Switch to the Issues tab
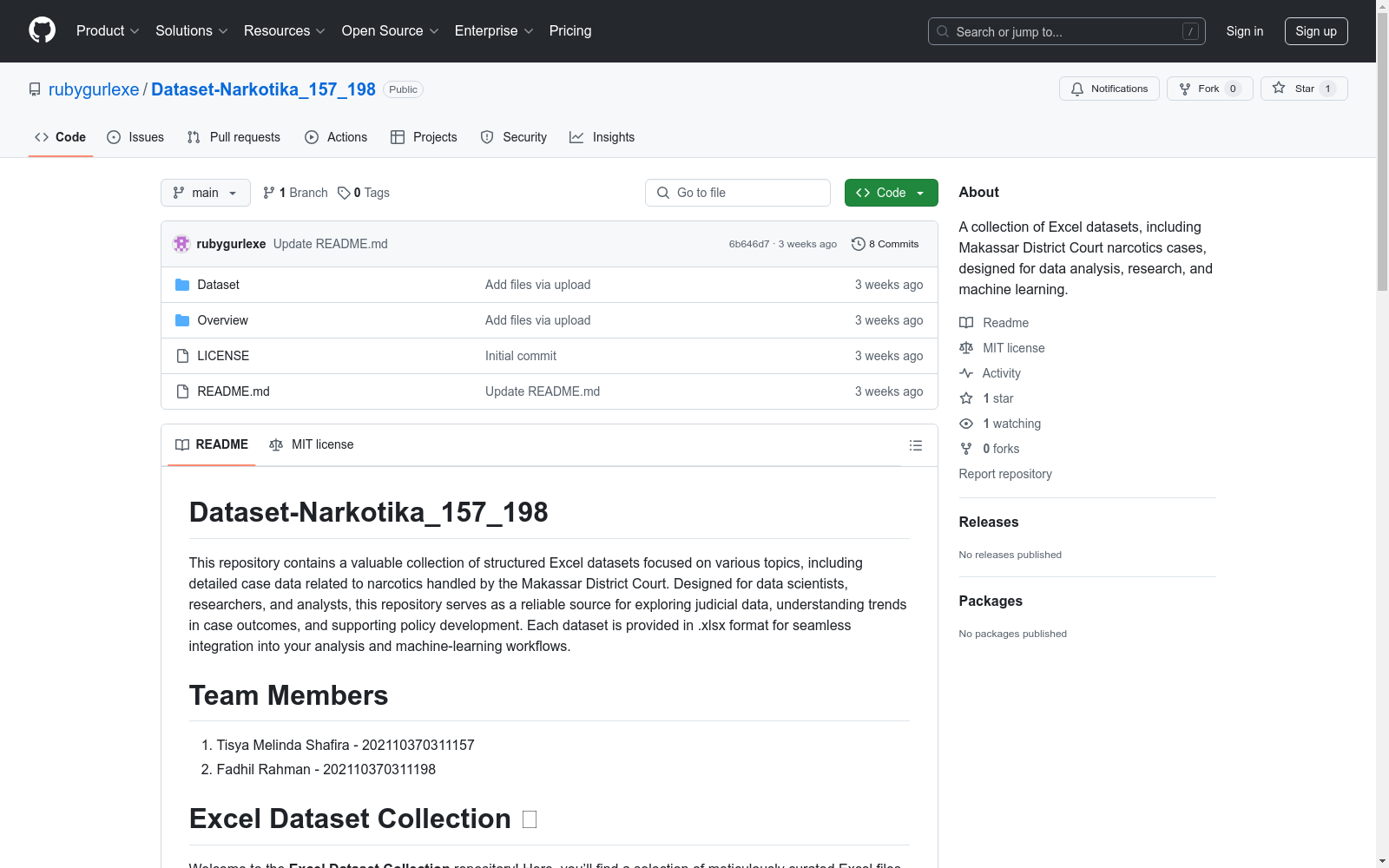Viewport: 1389px width, 868px height. click(135, 137)
